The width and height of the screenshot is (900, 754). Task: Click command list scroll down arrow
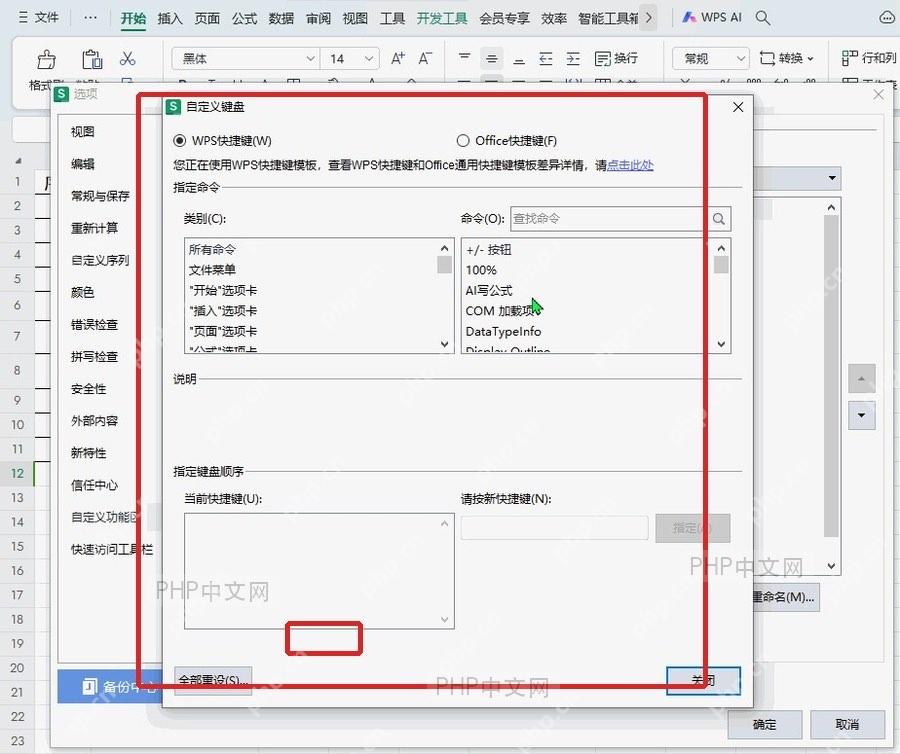click(721, 344)
